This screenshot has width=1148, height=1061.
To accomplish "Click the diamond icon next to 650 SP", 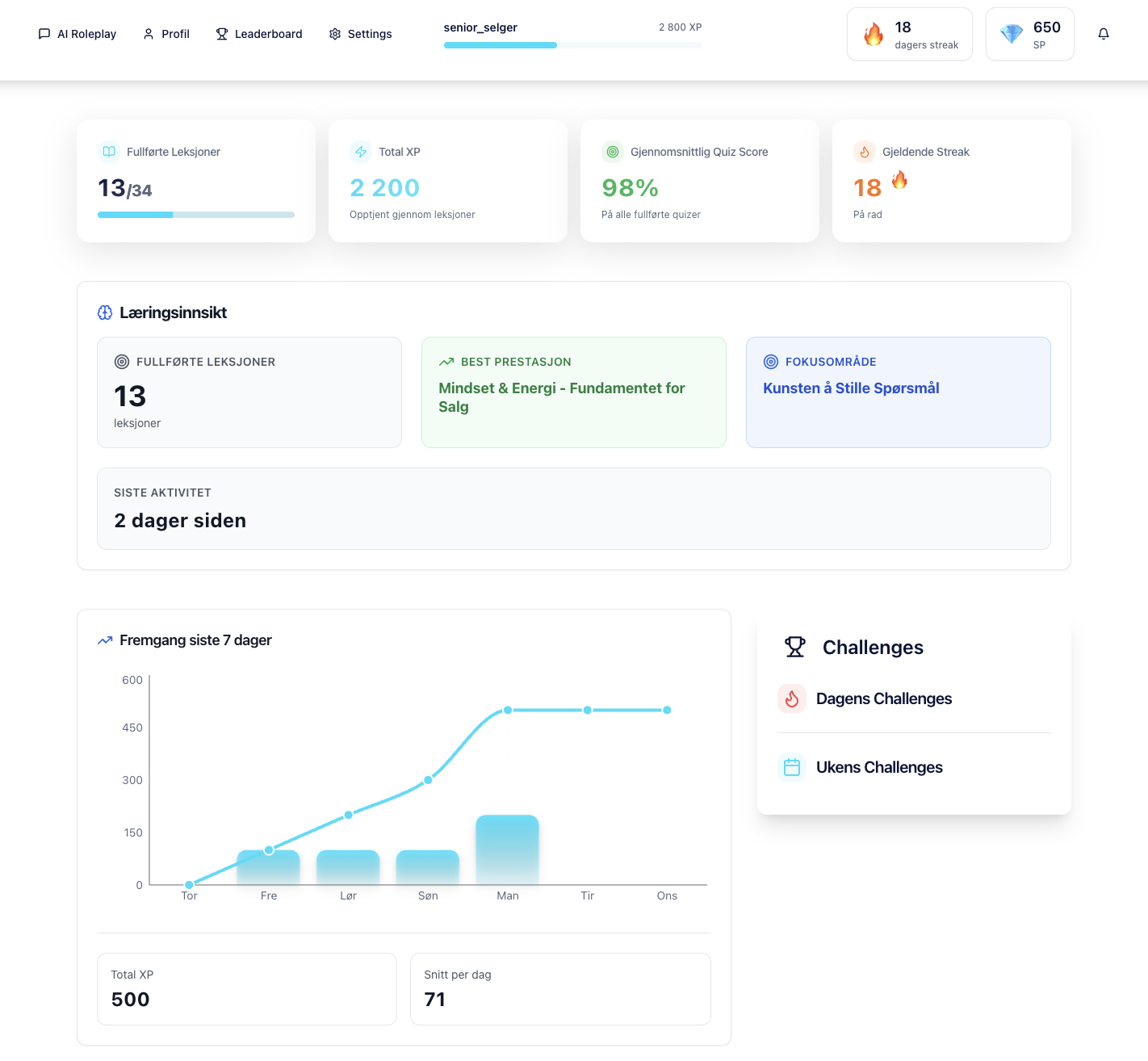I will [1011, 34].
